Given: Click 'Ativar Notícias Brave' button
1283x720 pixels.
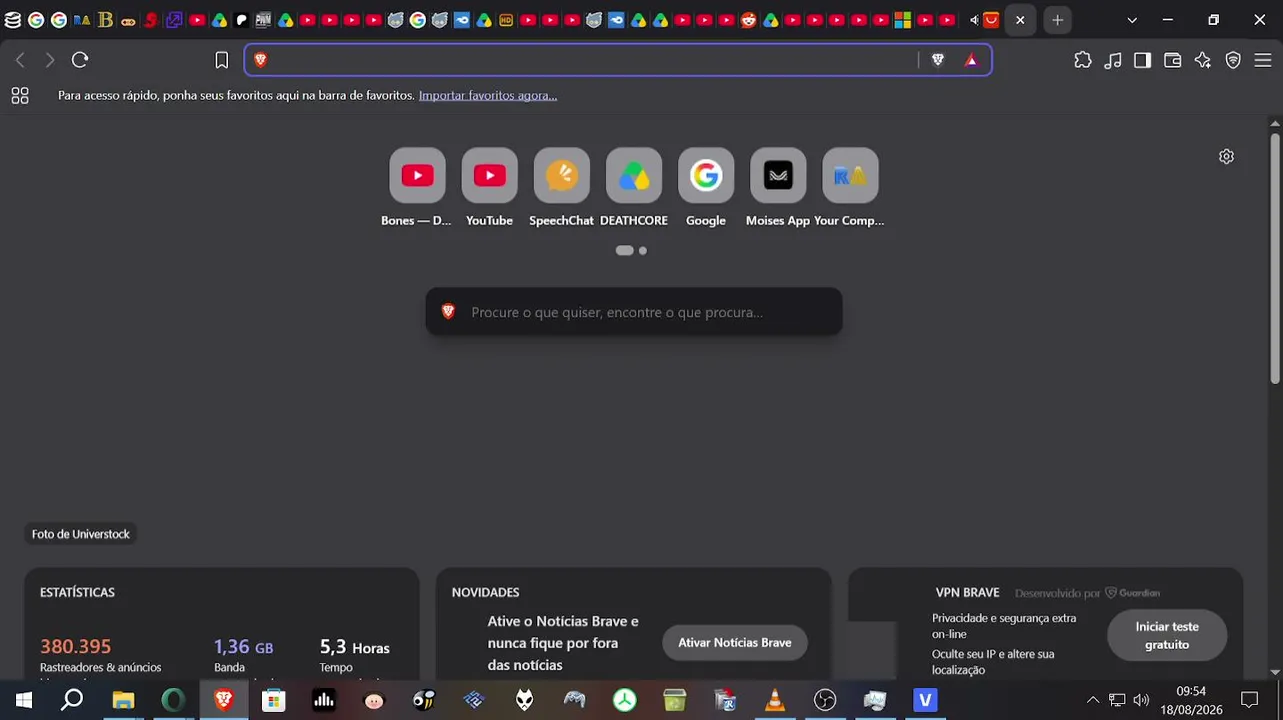Looking at the screenshot, I should pyautogui.click(x=735, y=643).
